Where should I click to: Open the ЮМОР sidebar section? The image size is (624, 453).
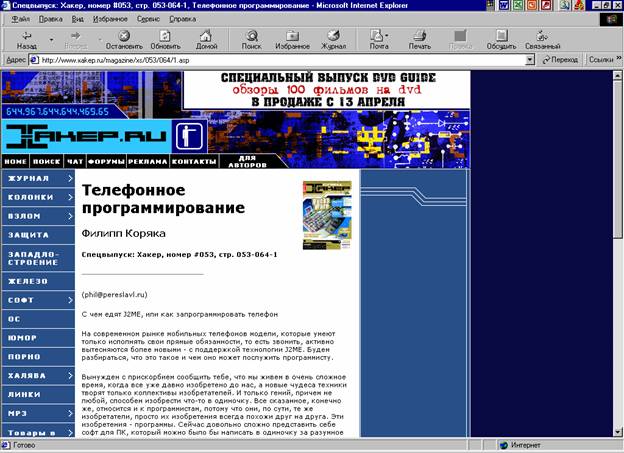pos(38,338)
